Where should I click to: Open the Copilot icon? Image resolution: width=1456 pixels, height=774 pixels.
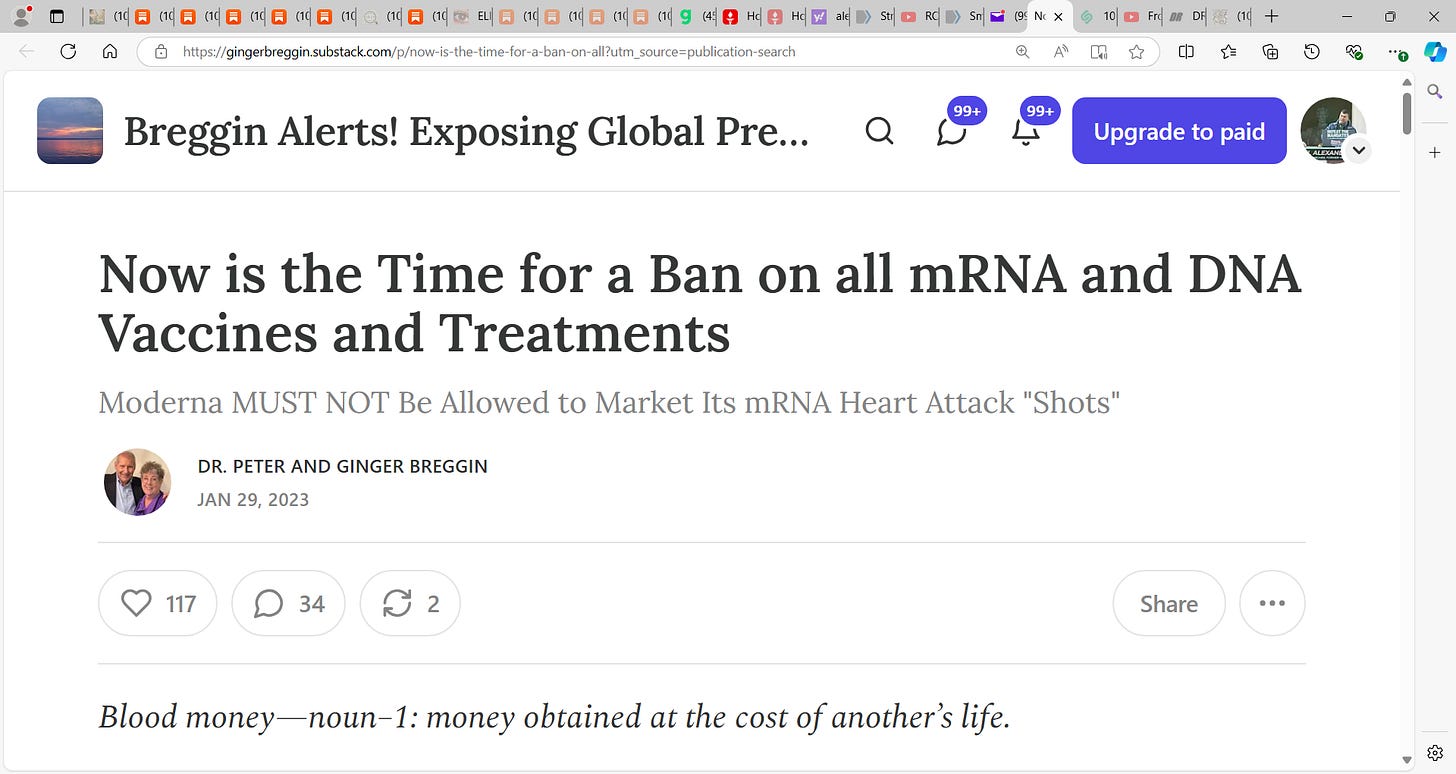(1435, 52)
